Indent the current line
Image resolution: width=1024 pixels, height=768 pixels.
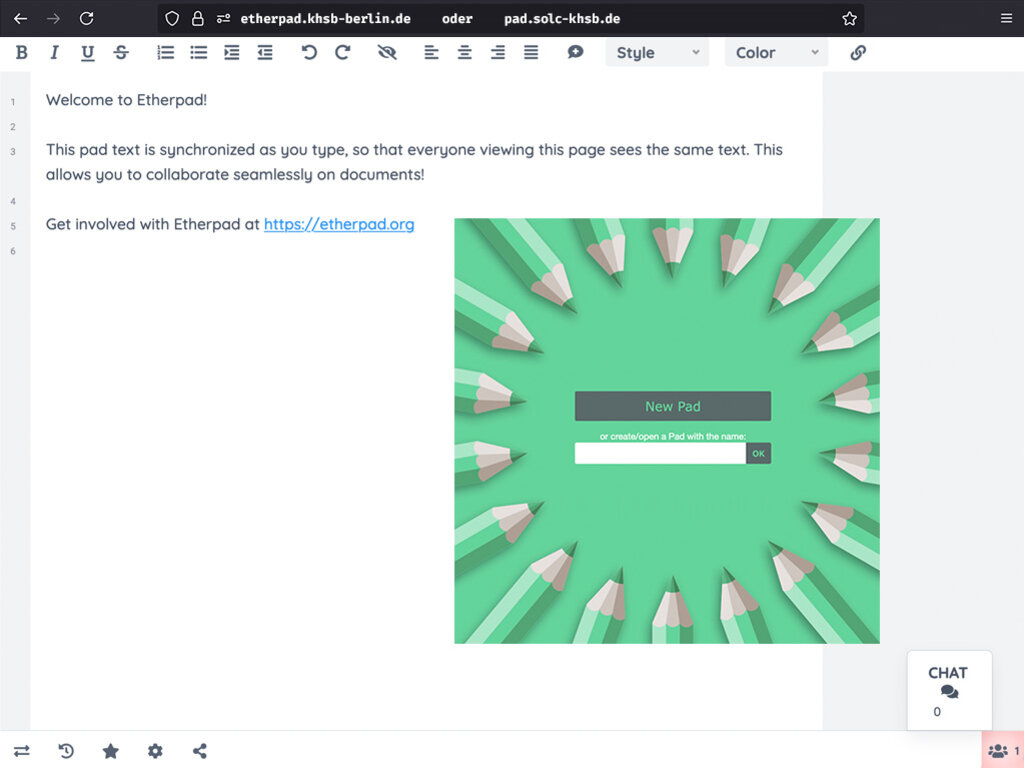point(232,53)
